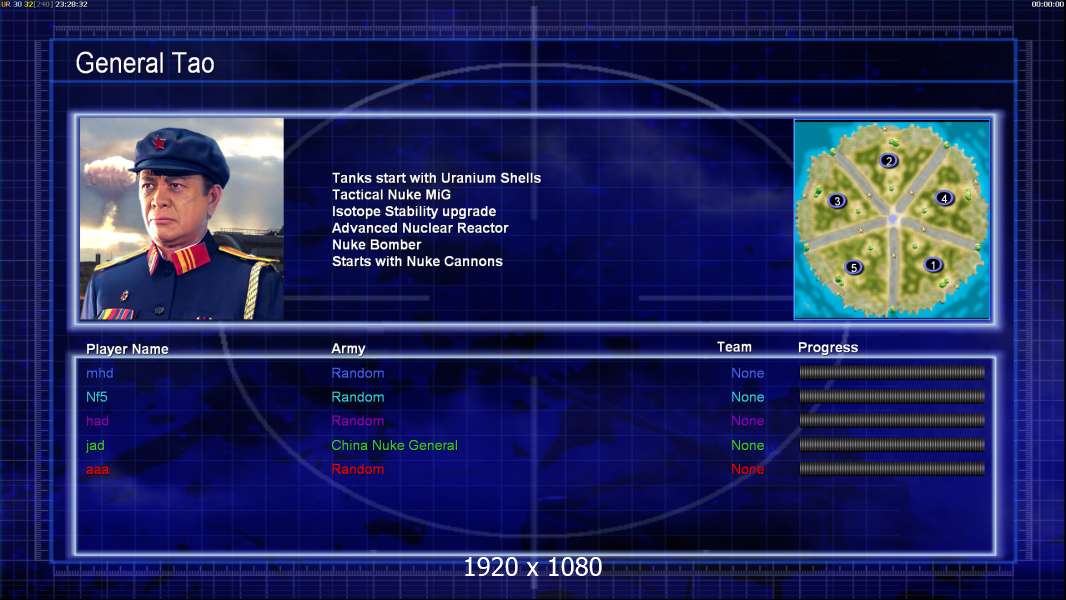Viewport: 1066px width, 600px height.
Task: Click the 00:00:00 timer readout
Action: 1048,4
